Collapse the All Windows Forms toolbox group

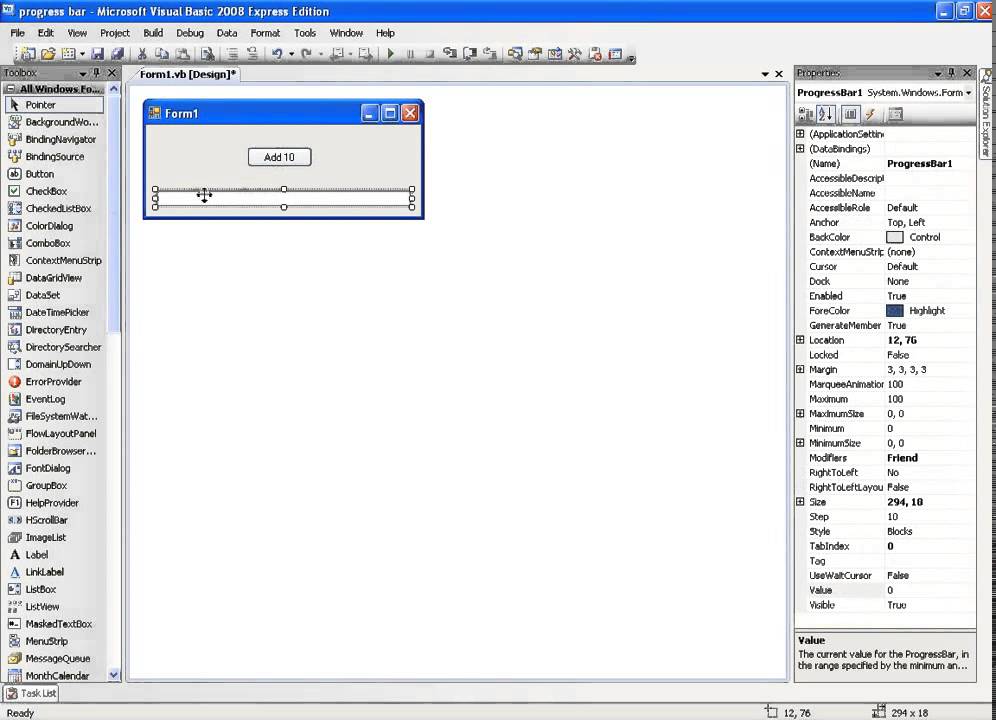(x=11, y=89)
